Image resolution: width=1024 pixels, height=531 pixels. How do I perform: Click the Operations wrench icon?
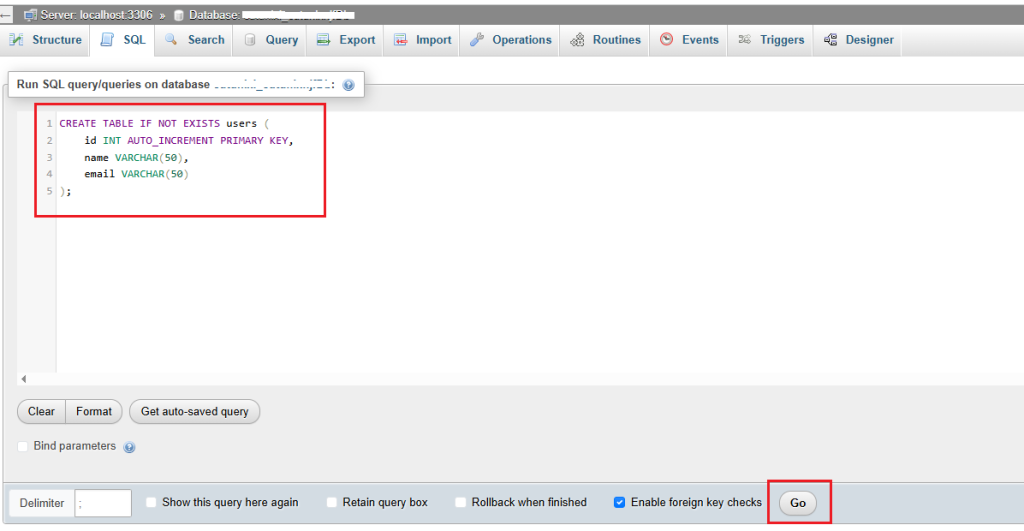click(477, 40)
